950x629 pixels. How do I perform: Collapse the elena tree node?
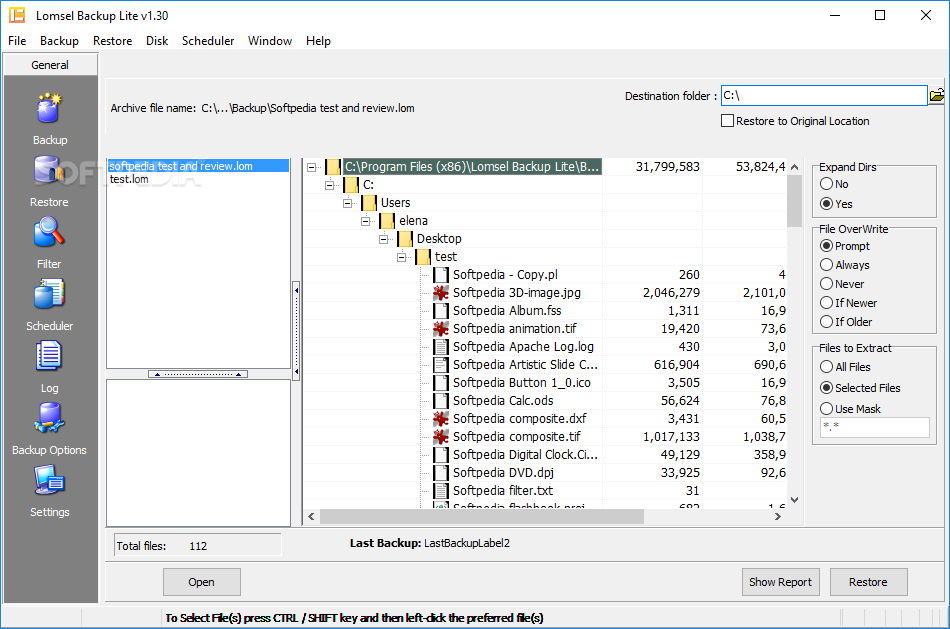pyautogui.click(x=365, y=221)
